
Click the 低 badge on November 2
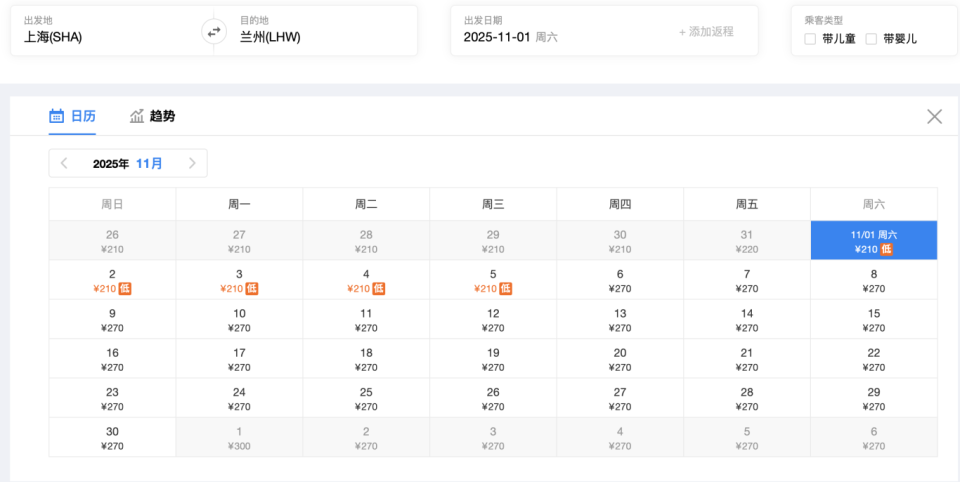pyautogui.click(x=125, y=289)
